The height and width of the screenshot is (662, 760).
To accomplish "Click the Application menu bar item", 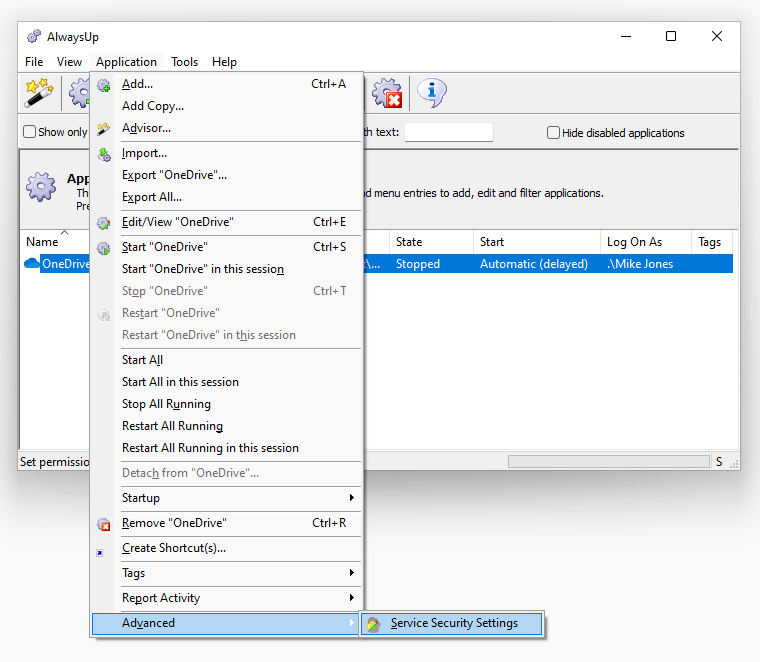I will [x=126, y=62].
